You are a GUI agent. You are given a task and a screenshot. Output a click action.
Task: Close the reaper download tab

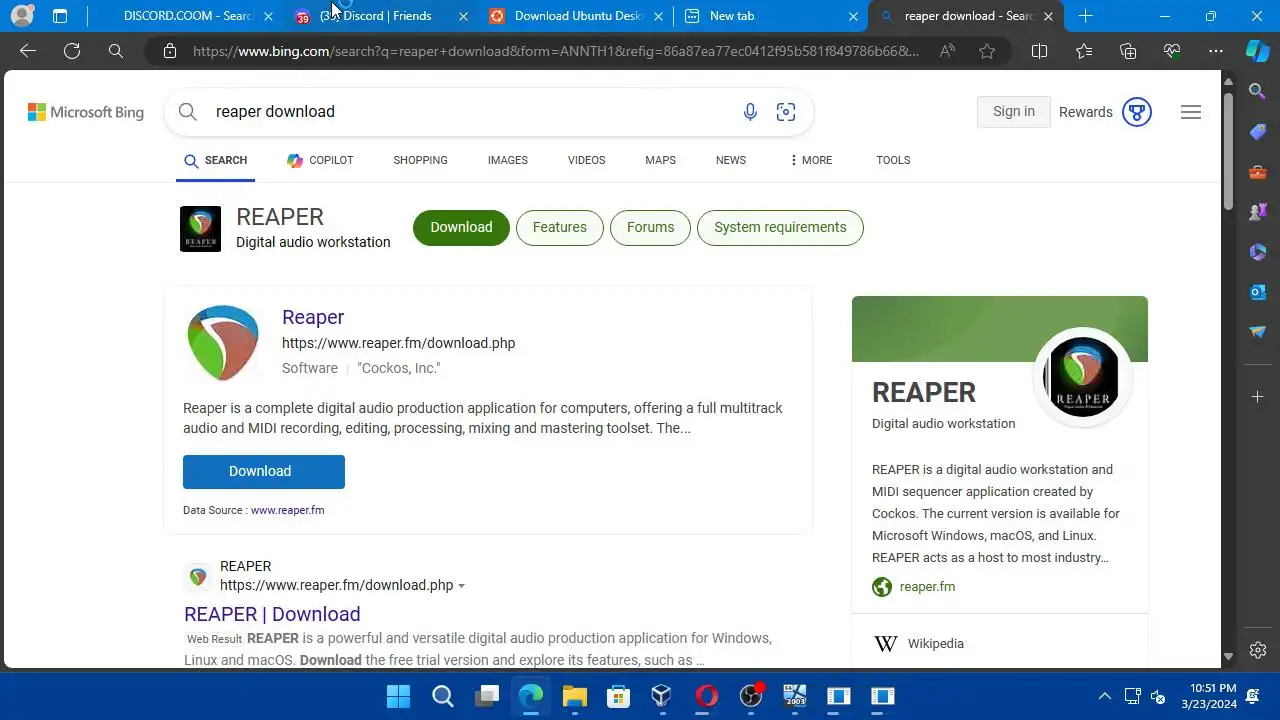(1048, 16)
